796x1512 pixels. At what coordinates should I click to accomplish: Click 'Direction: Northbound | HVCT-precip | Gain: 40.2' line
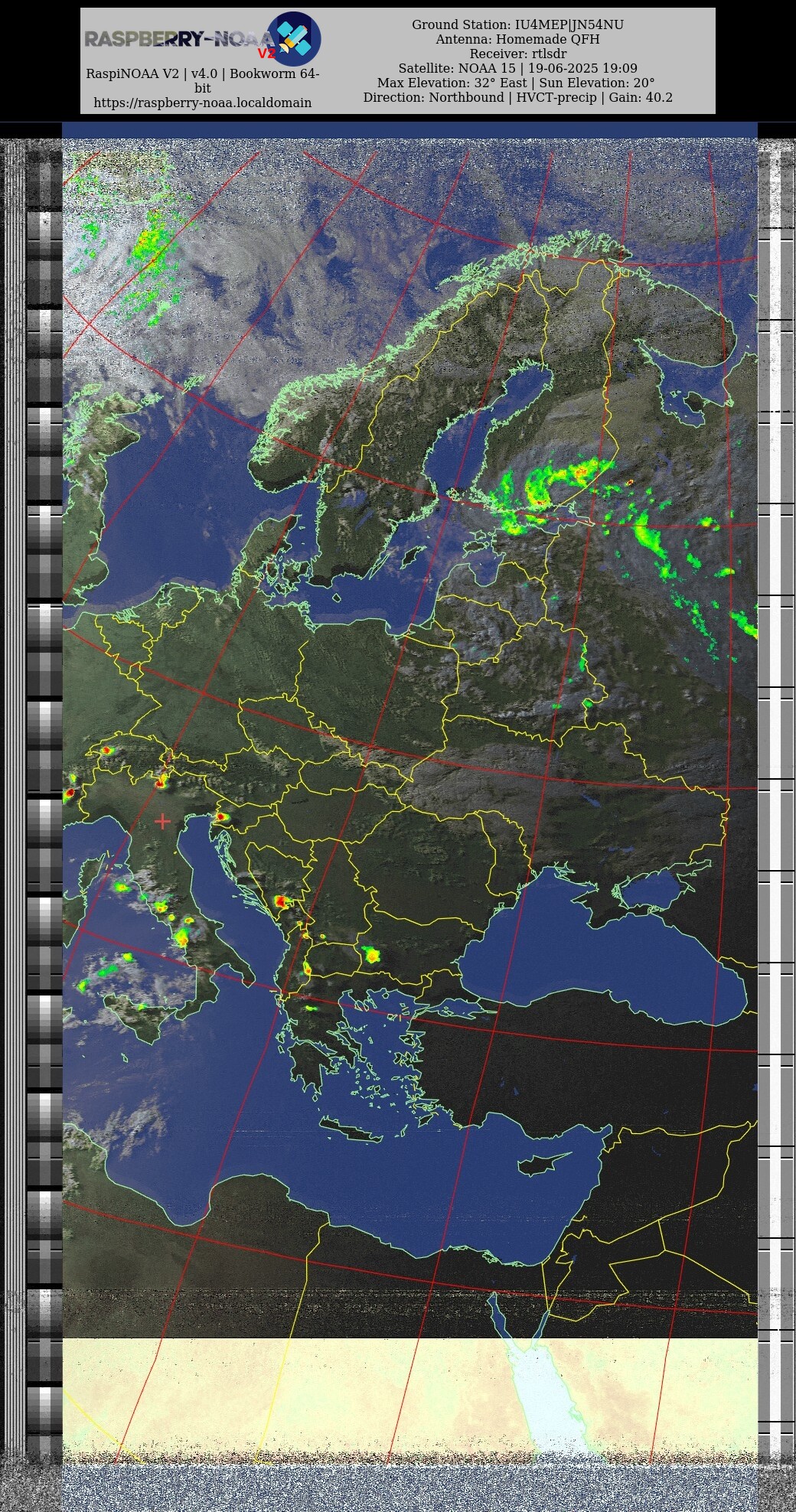click(x=518, y=97)
